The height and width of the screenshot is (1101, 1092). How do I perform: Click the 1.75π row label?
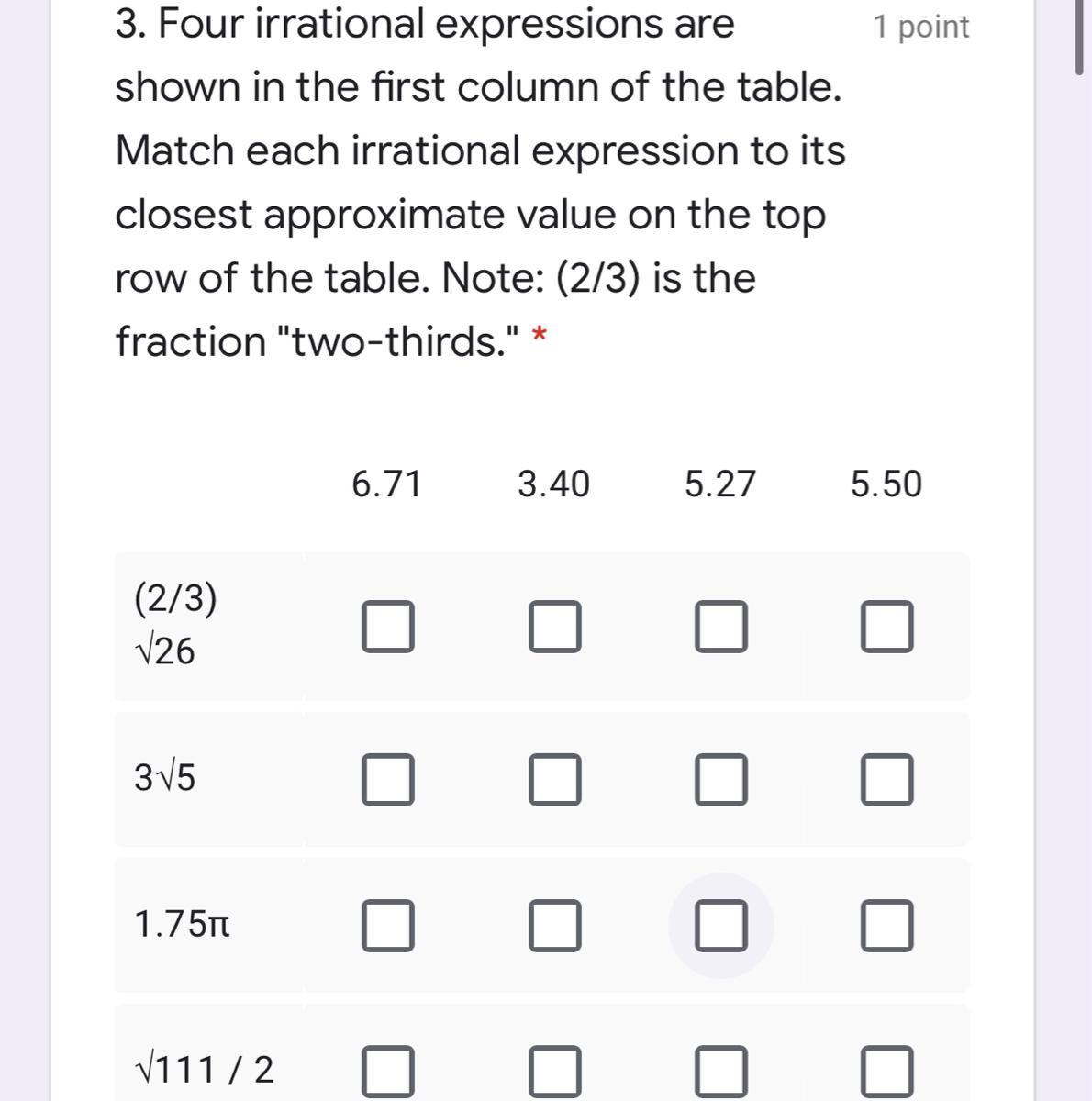182,925
